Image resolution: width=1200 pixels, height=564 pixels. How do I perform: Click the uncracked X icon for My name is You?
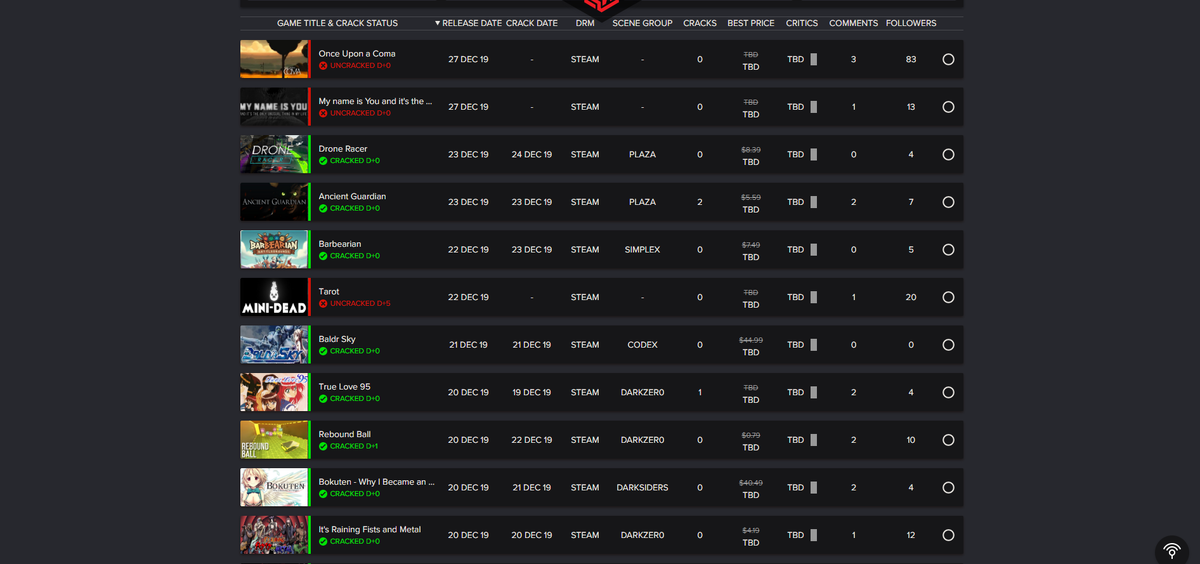click(x=323, y=113)
